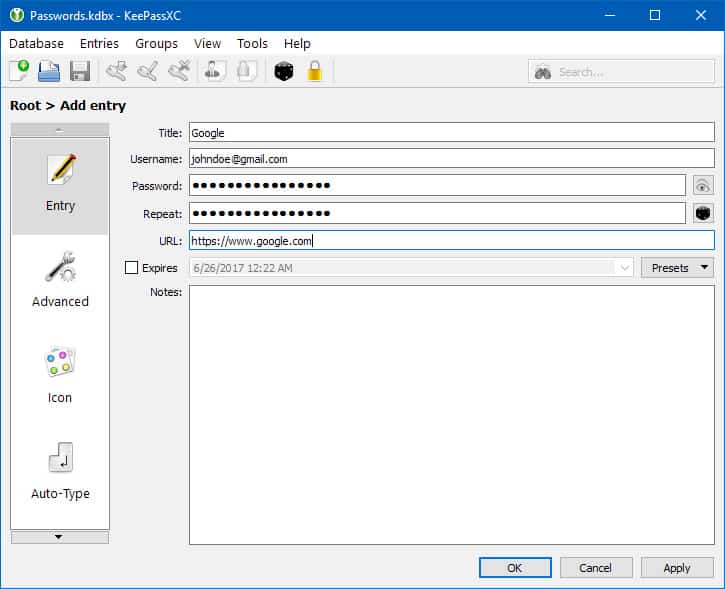725x589 pixels.
Task: Open the Database menu
Action: coord(37,43)
